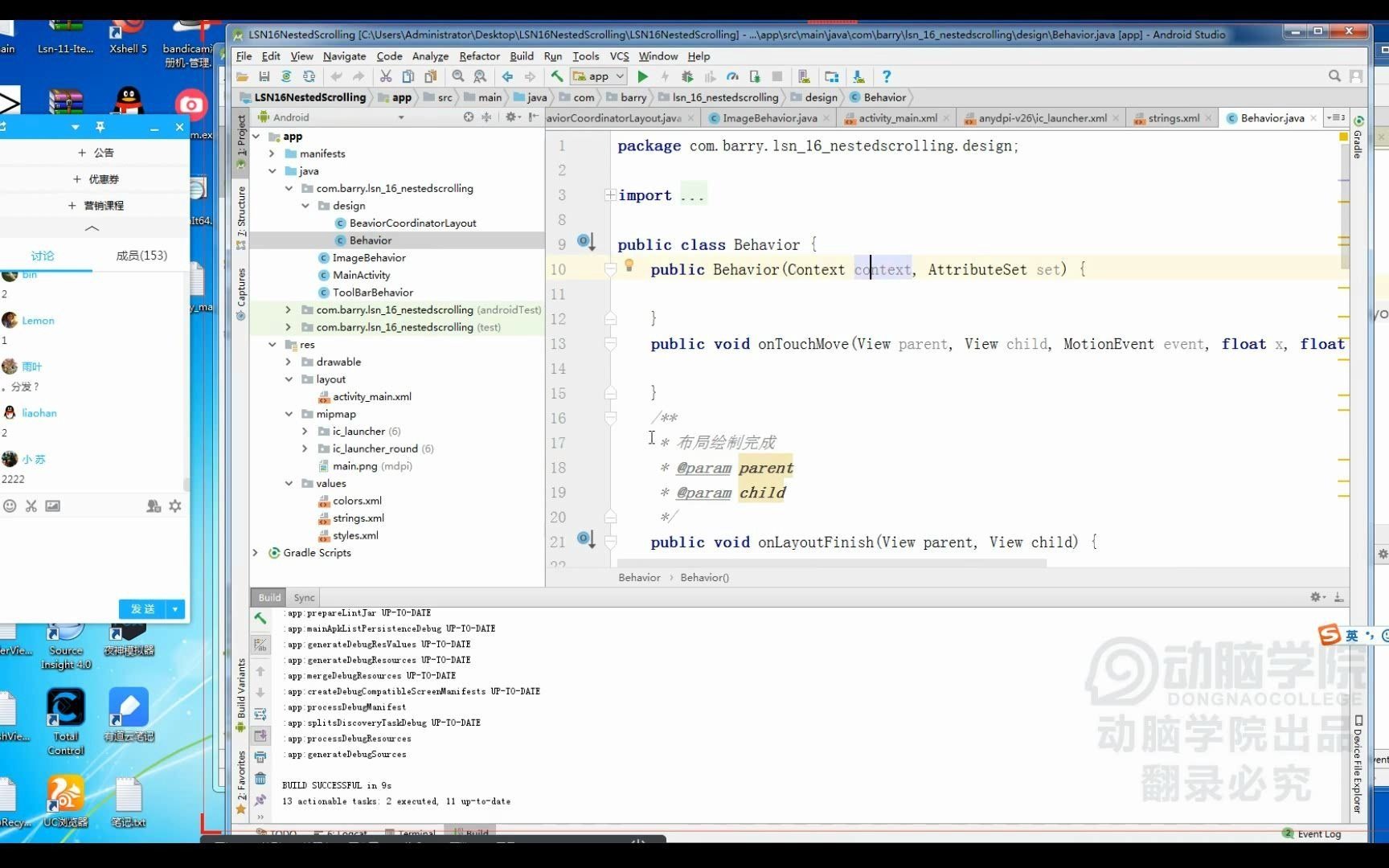Click the yellow intention lightbulb on line 10
The width and height of the screenshot is (1389, 868).
pos(629,265)
